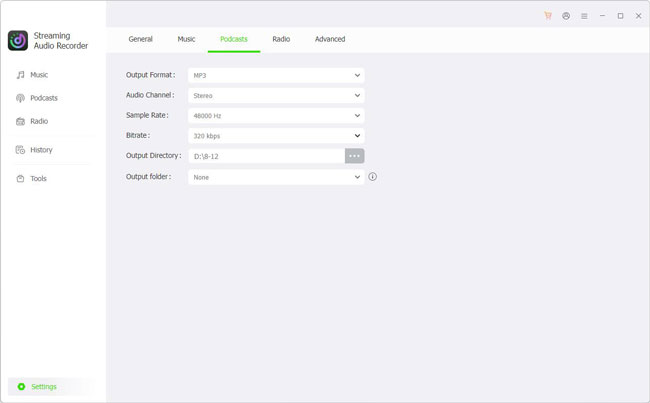Open the user account icon
This screenshot has width=650, height=403.
pos(566,16)
